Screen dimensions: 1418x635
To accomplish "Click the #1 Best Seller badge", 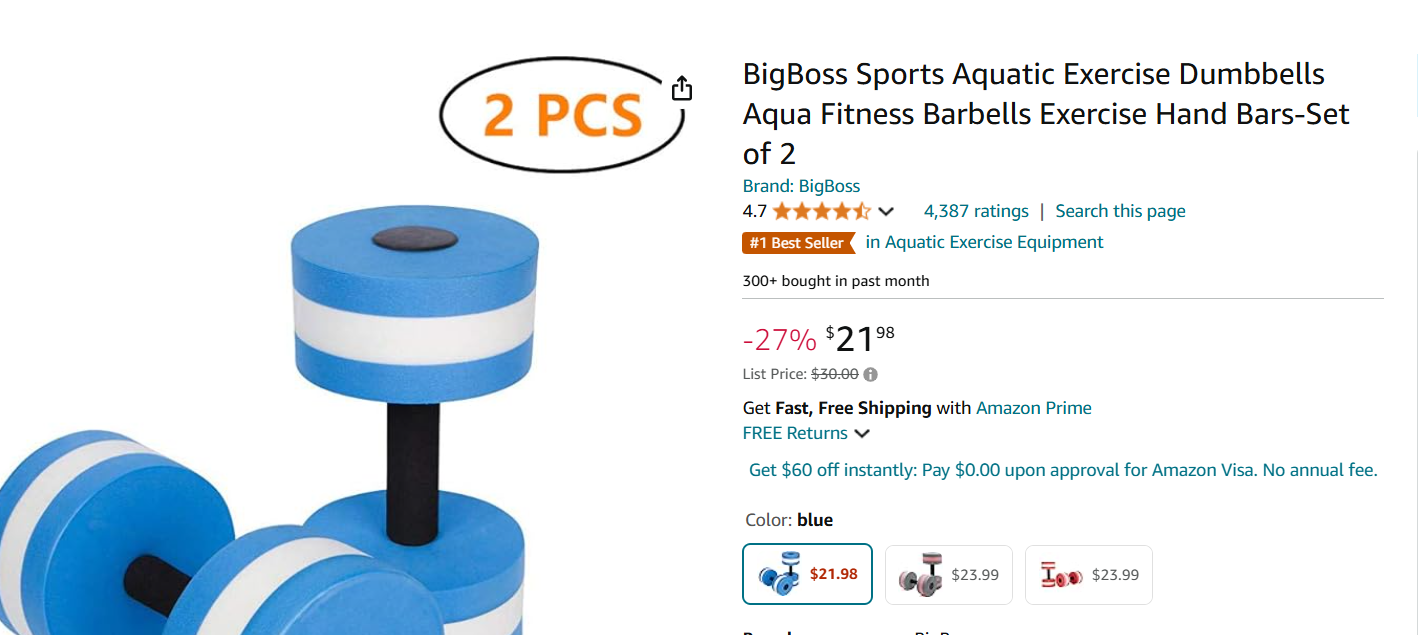I will (798, 243).
